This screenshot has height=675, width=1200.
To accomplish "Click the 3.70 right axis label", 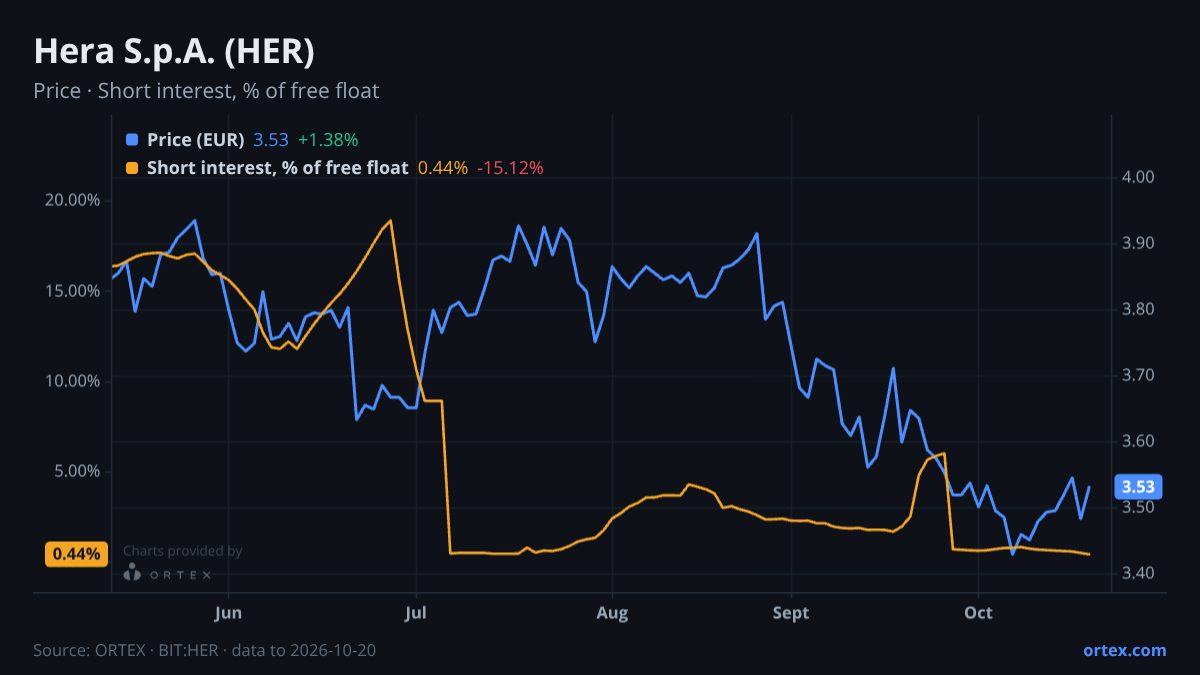I will [1139, 375].
